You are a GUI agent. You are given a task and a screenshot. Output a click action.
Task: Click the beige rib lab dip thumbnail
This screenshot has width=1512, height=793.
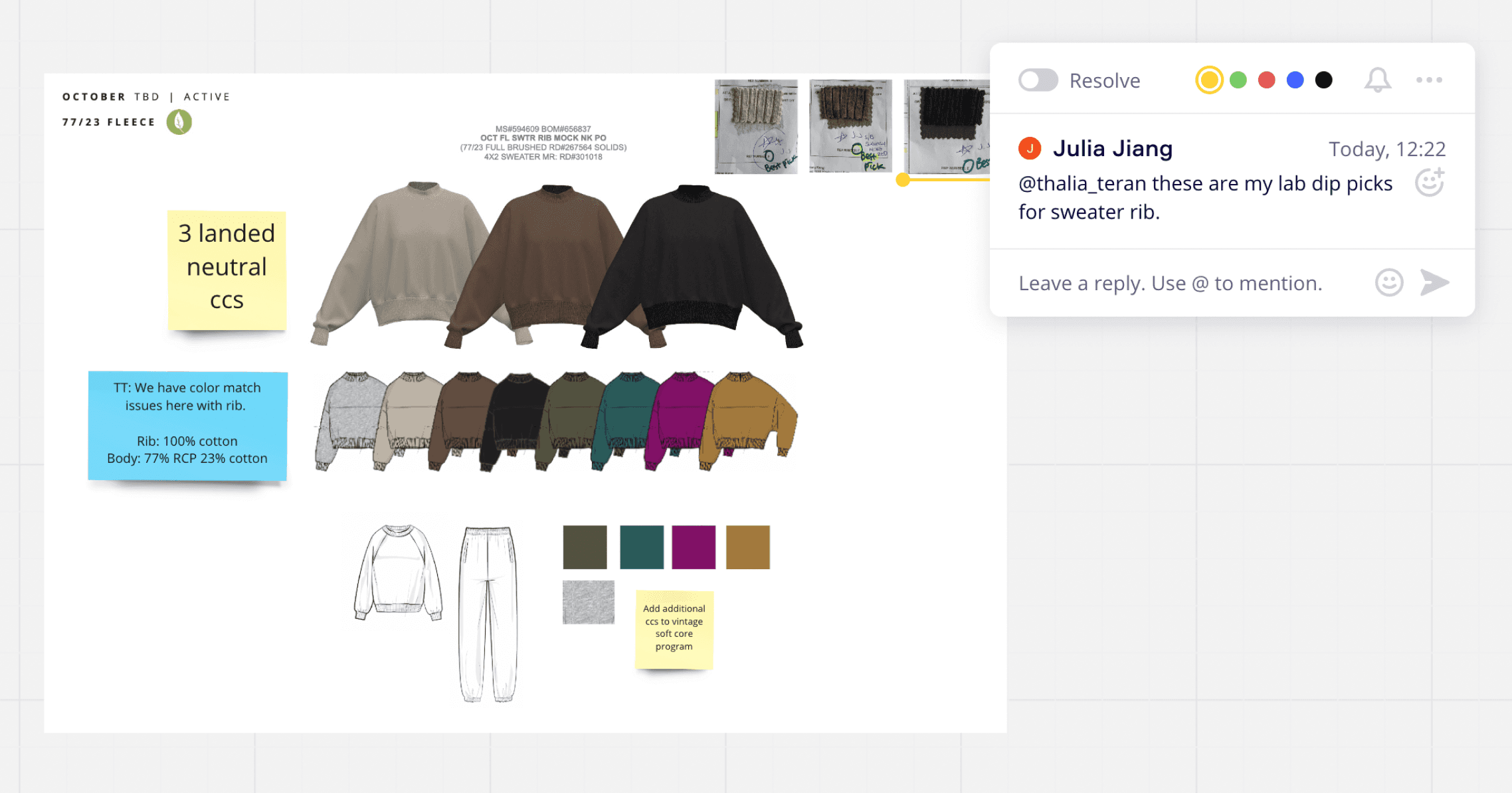(756, 126)
